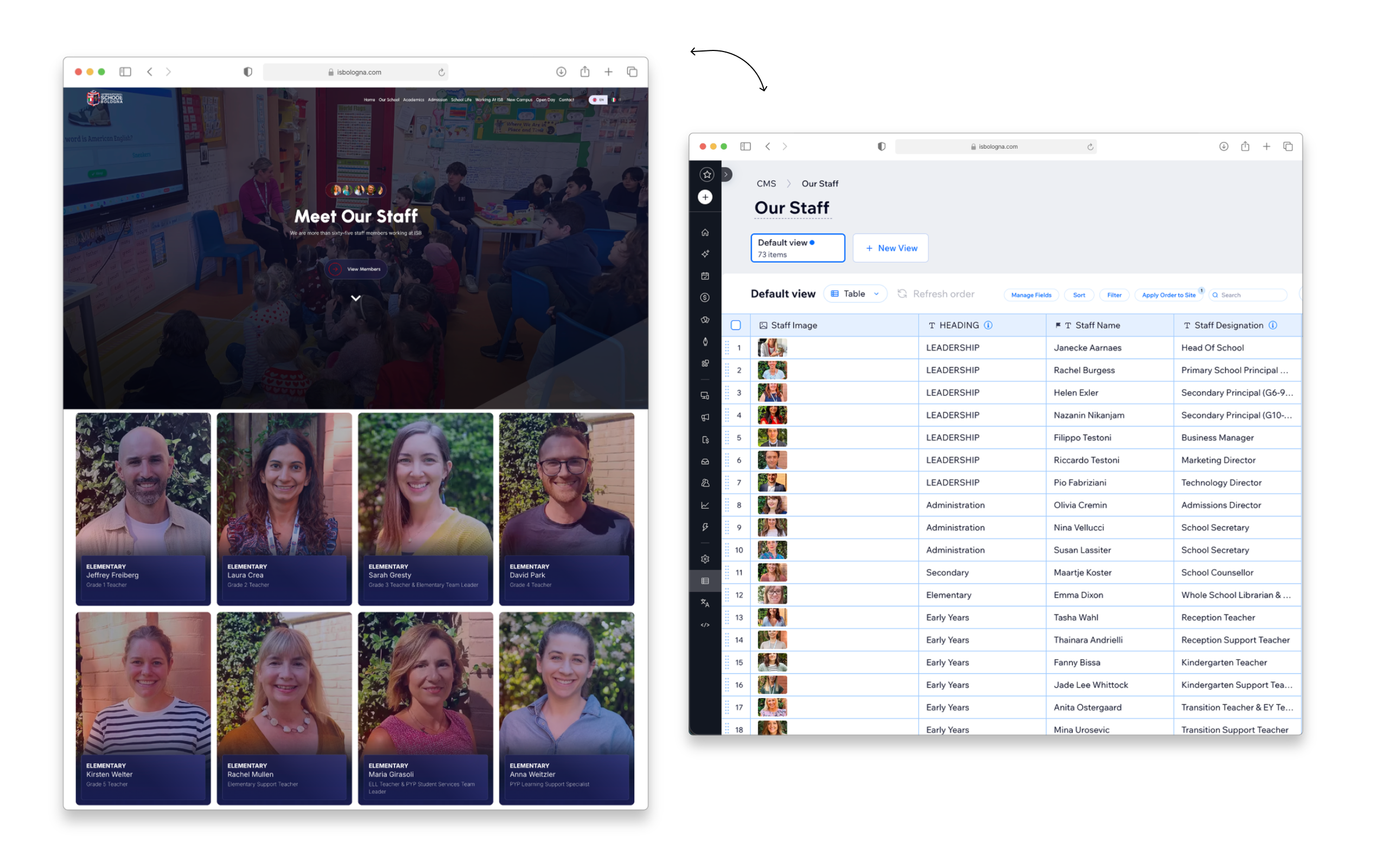Screen dimensions: 1389x868
Task: Select the Olivia Cremin name cell
Action: (x=1110, y=505)
